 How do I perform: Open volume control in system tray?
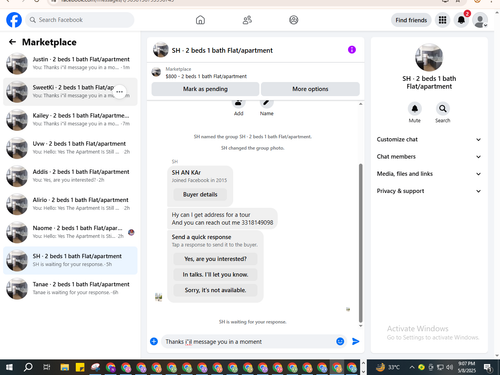tap(450, 367)
